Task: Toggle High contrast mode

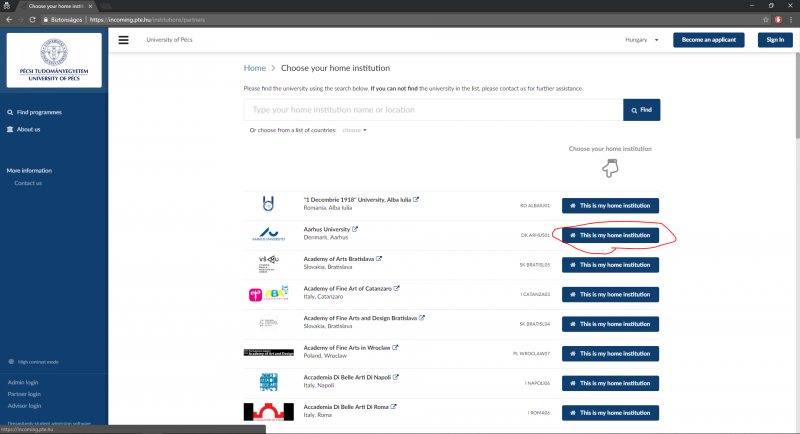Action: tap(34, 362)
